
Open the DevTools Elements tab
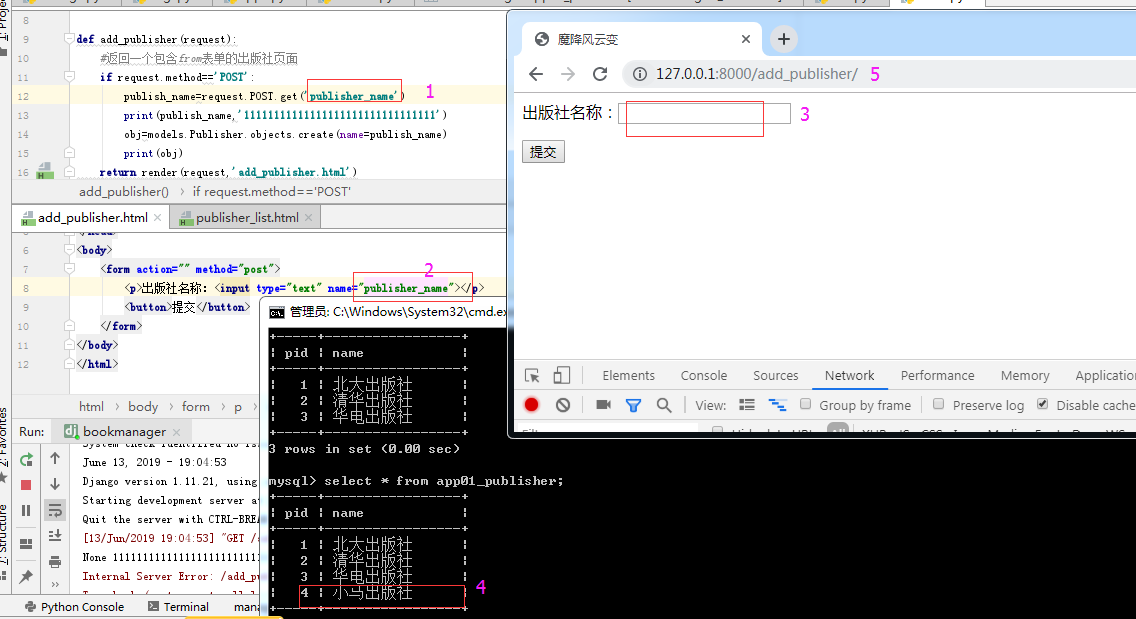tap(628, 375)
